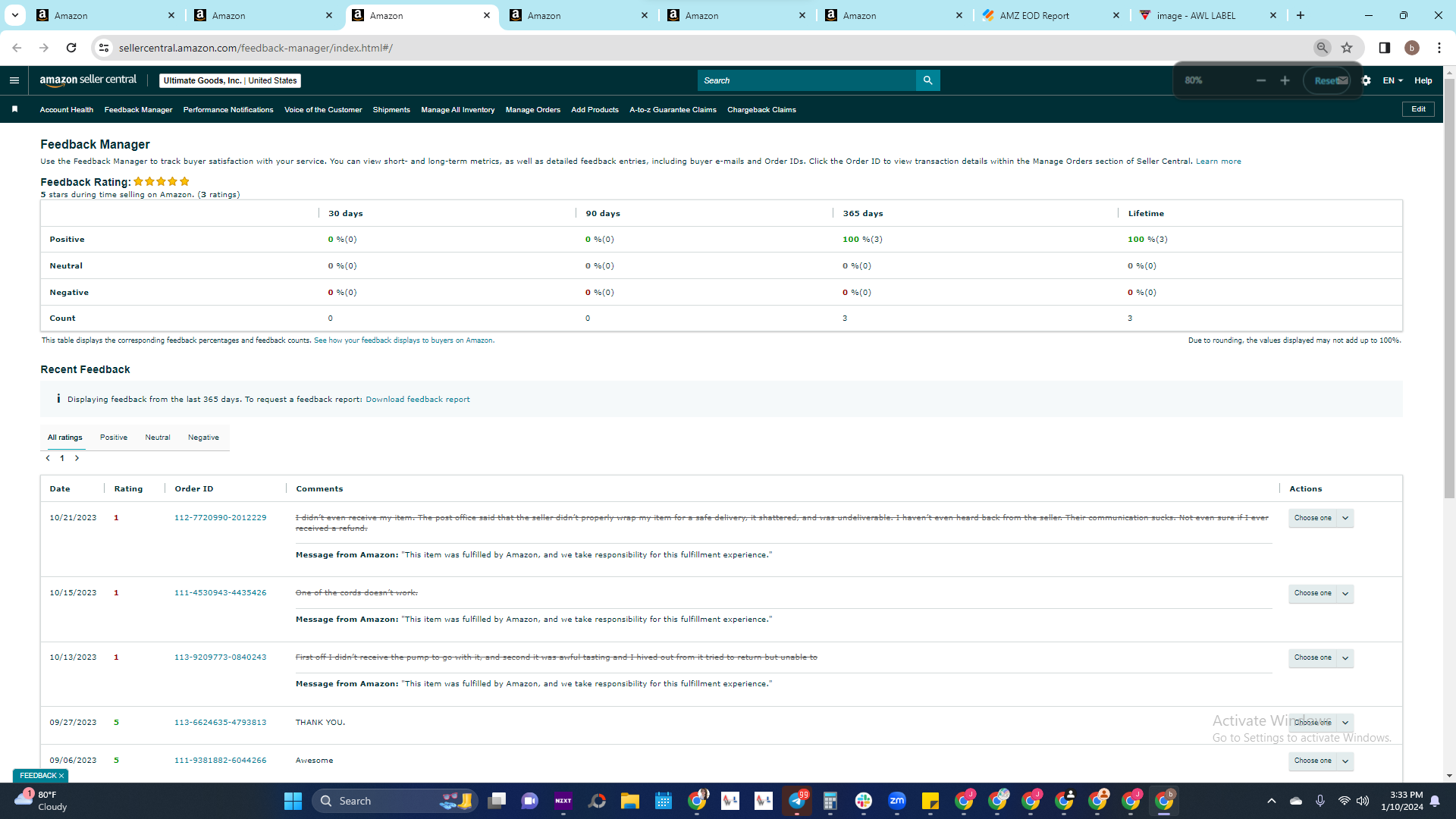This screenshot has height=819, width=1456.
Task: Expand Choose one for order 113-9209773-0840243
Action: click(1321, 657)
